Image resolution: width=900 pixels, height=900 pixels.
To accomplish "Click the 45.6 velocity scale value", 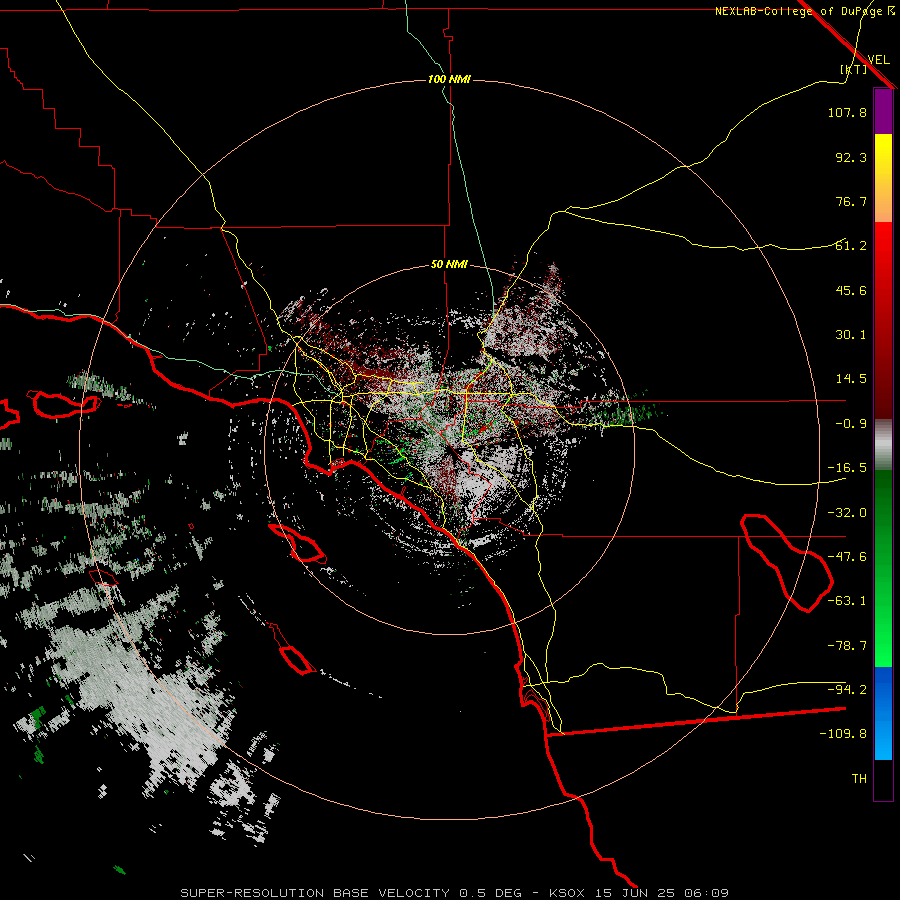I will (x=851, y=290).
